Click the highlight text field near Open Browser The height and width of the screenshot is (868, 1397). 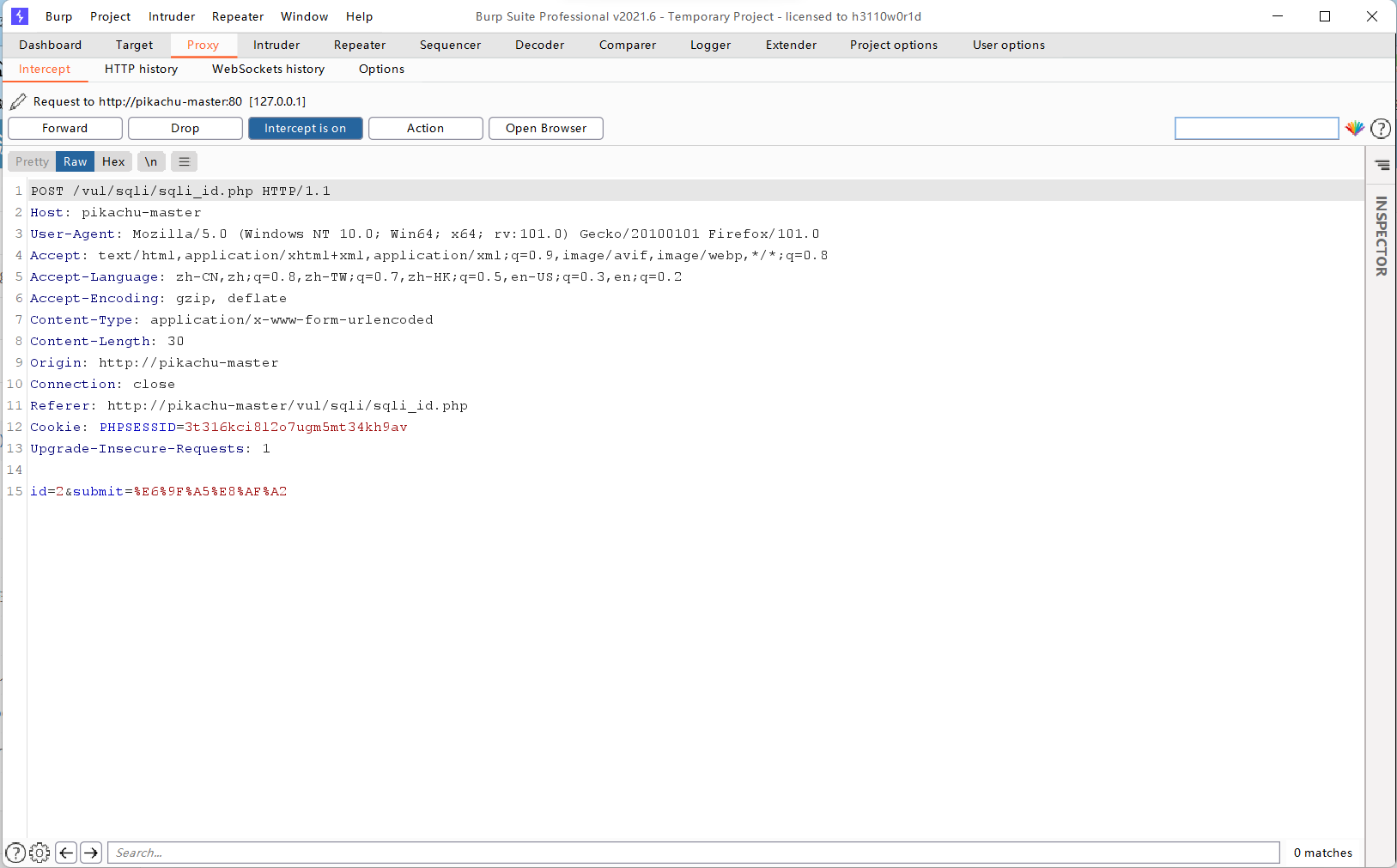click(x=1257, y=128)
